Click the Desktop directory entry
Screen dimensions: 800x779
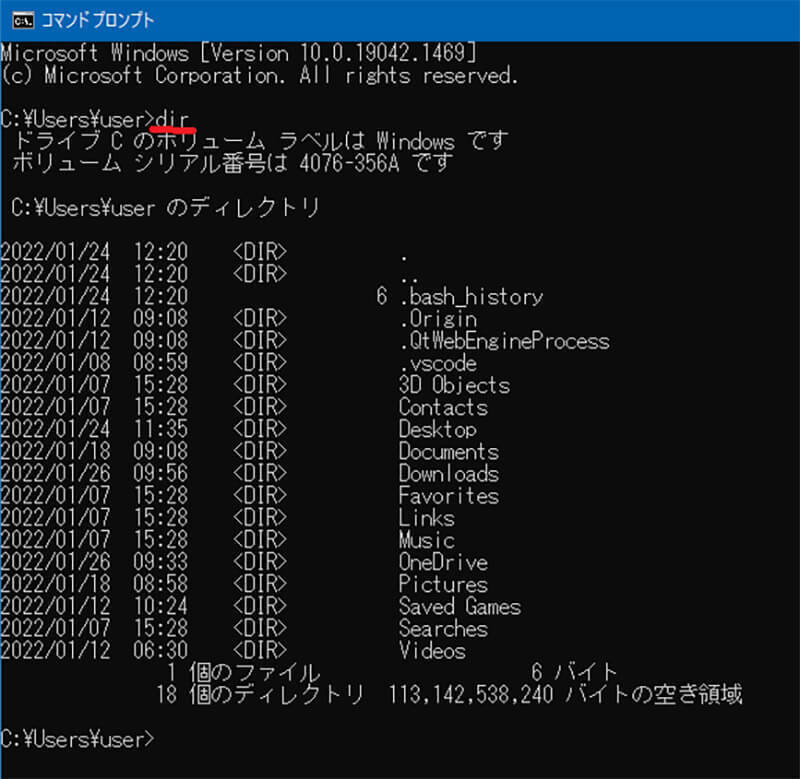coord(438,430)
